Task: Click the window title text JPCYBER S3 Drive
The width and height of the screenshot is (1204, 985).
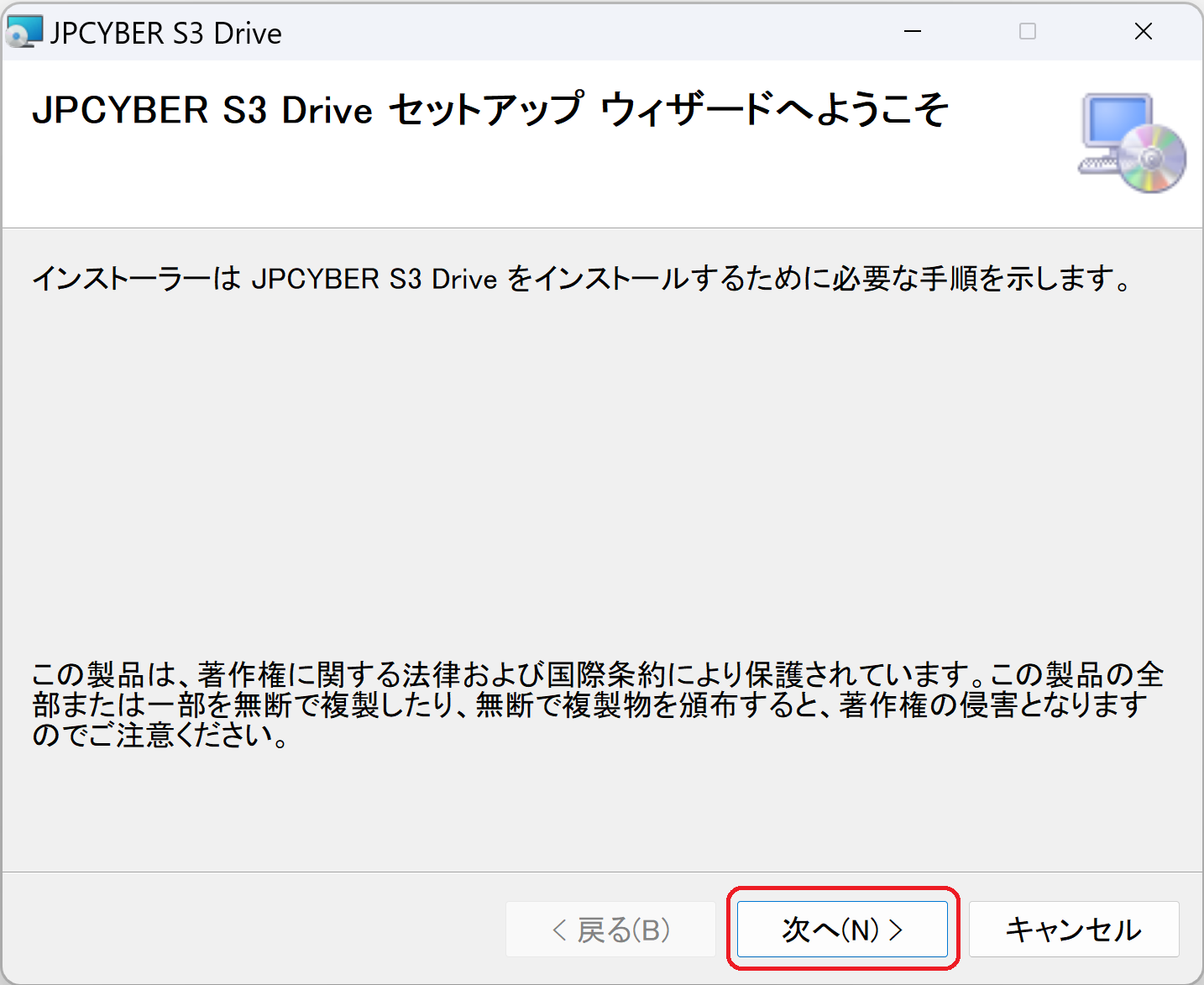Action: (x=165, y=34)
